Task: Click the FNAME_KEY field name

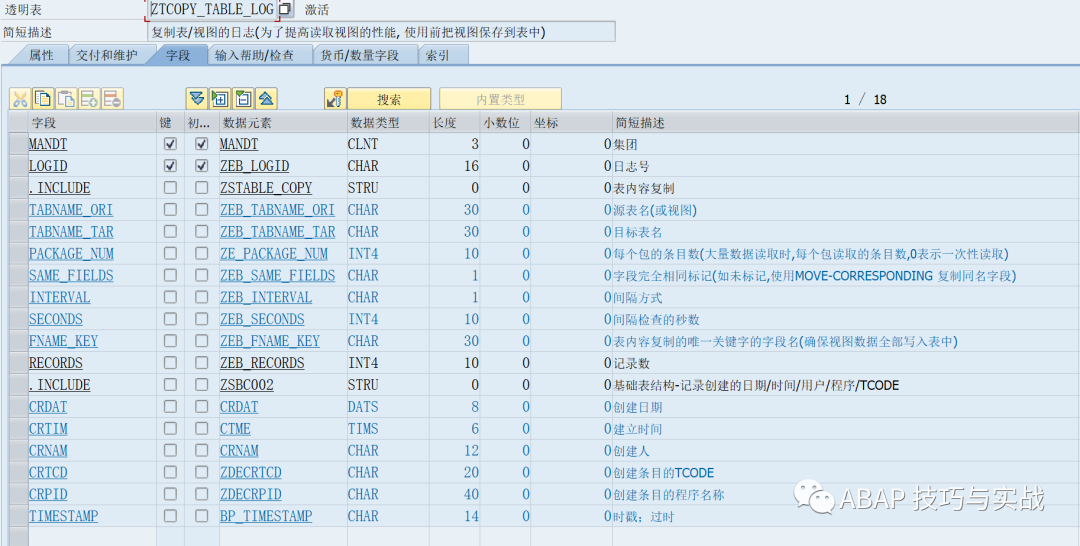Action: tap(63, 341)
